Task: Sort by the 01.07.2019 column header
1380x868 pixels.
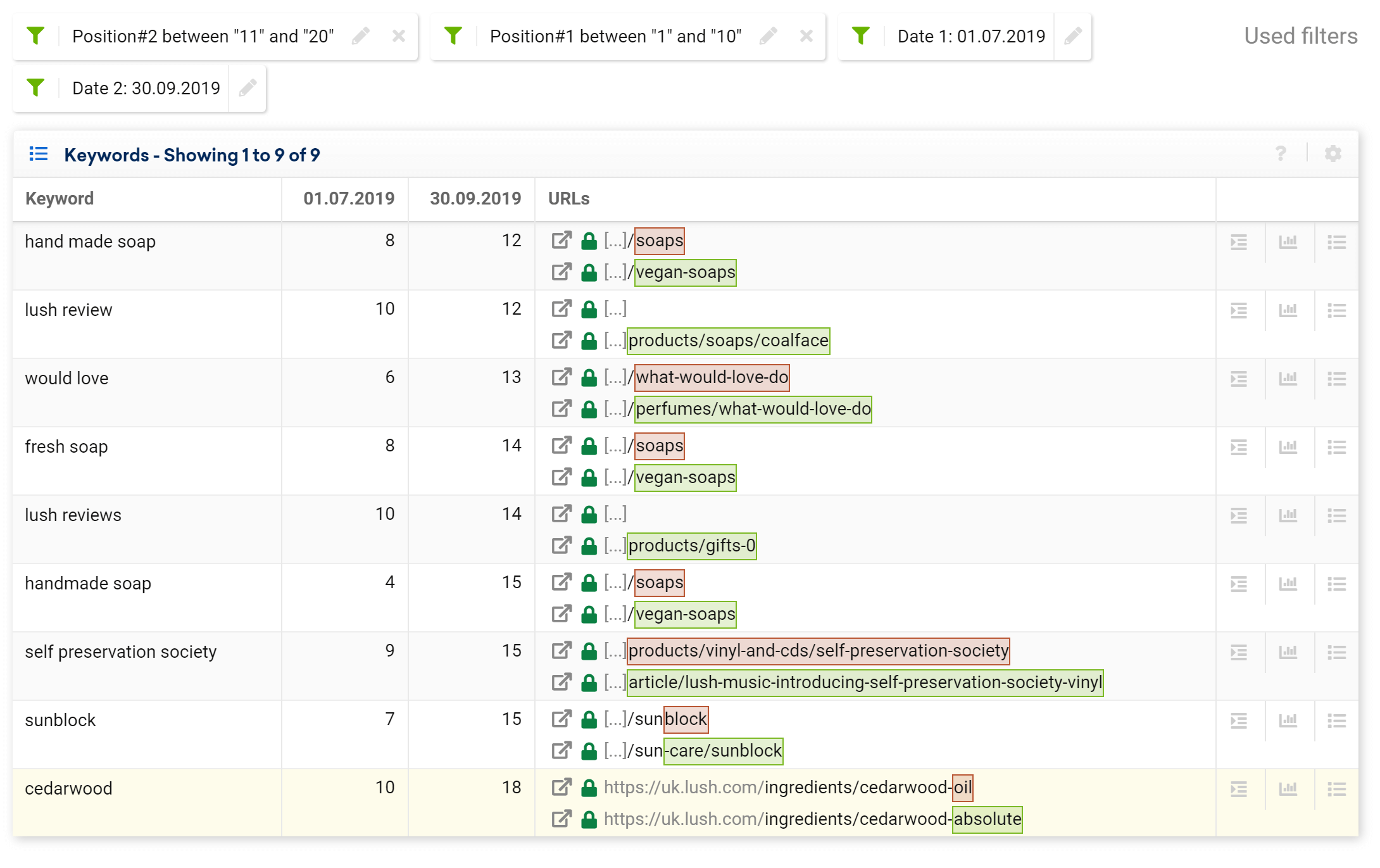Action: click(349, 199)
